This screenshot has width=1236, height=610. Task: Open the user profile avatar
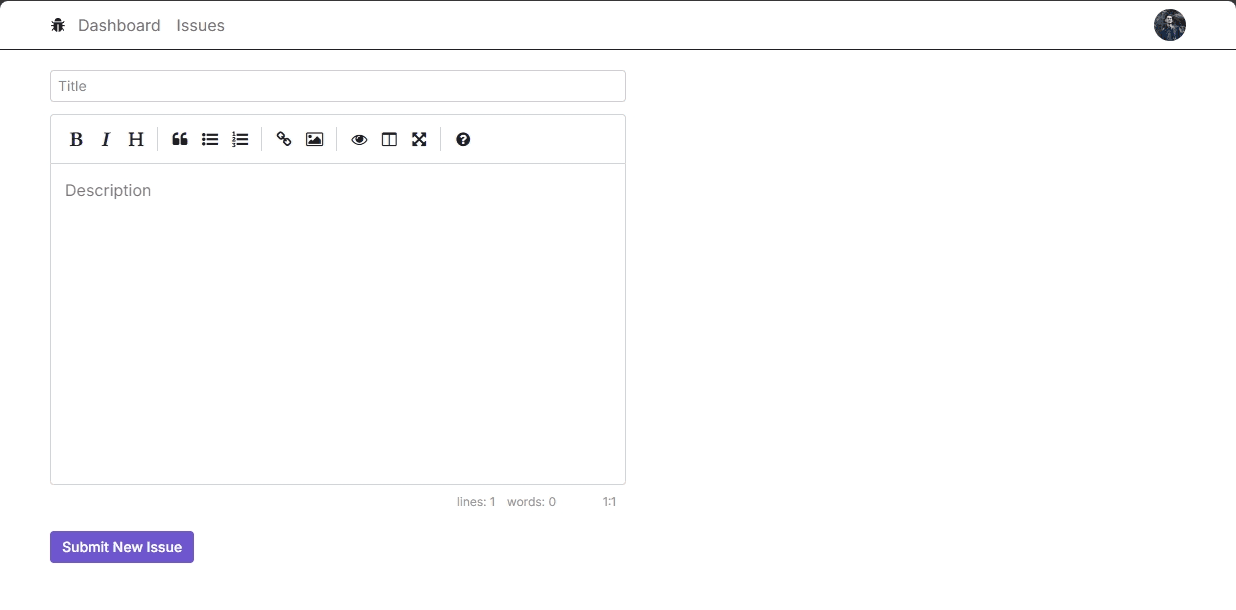coord(1169,24)
